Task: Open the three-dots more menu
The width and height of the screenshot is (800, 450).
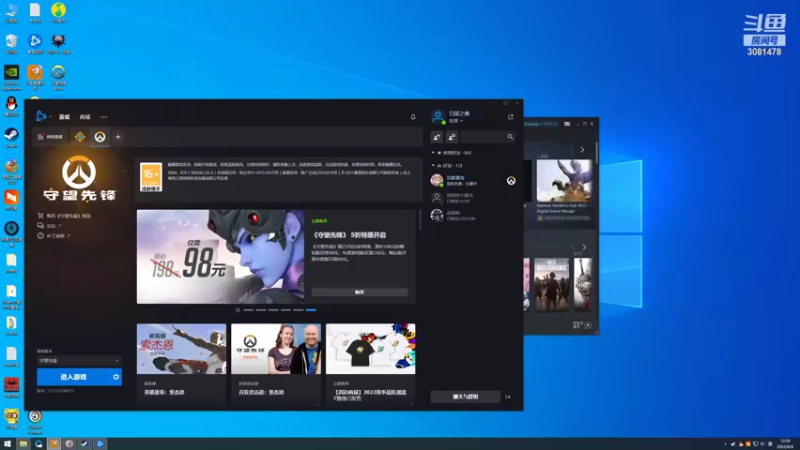Action: 104,117
